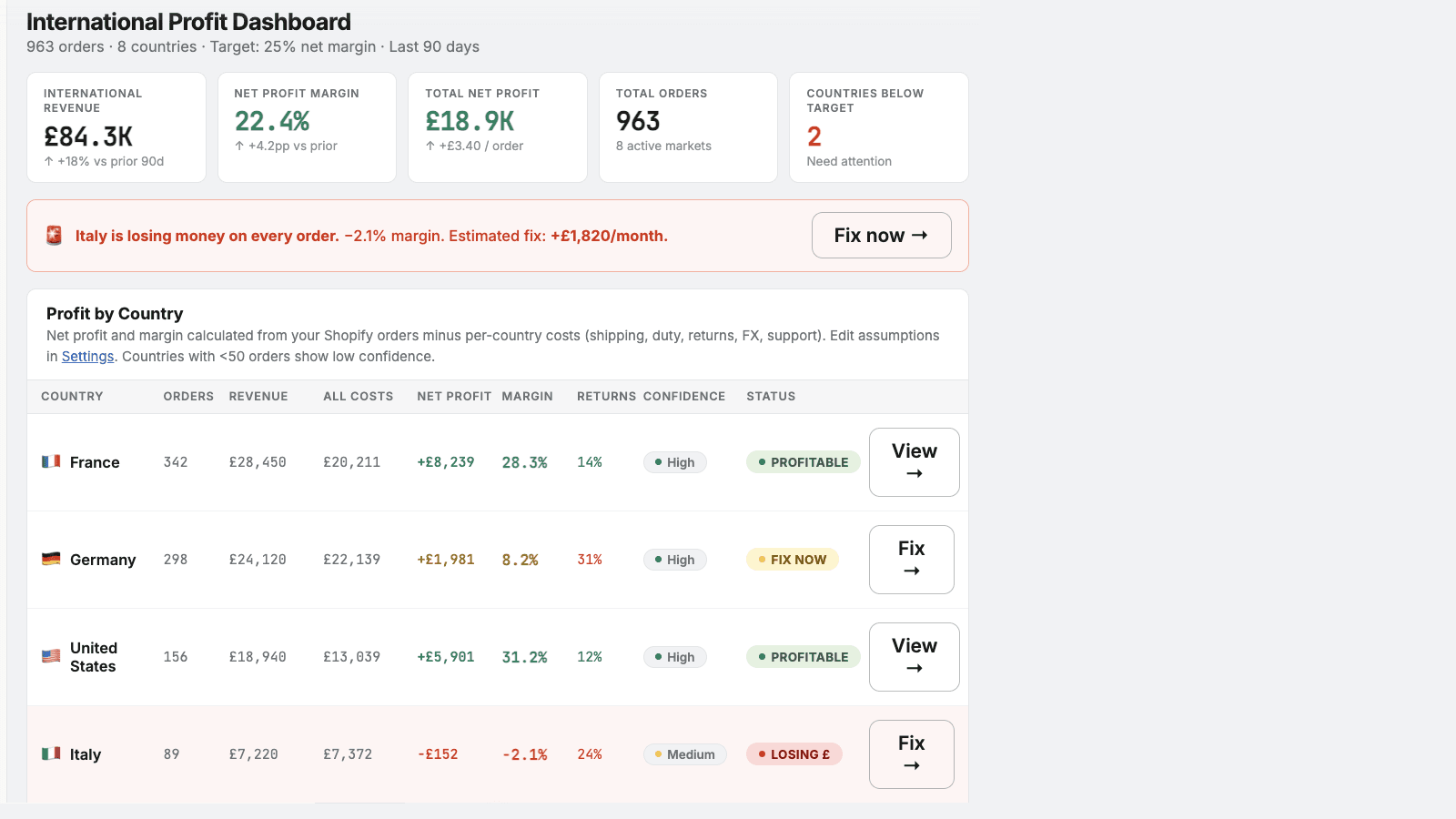1456x819 pixels.
Task: Click the Italy flag icon
Action: click(51, 753)
